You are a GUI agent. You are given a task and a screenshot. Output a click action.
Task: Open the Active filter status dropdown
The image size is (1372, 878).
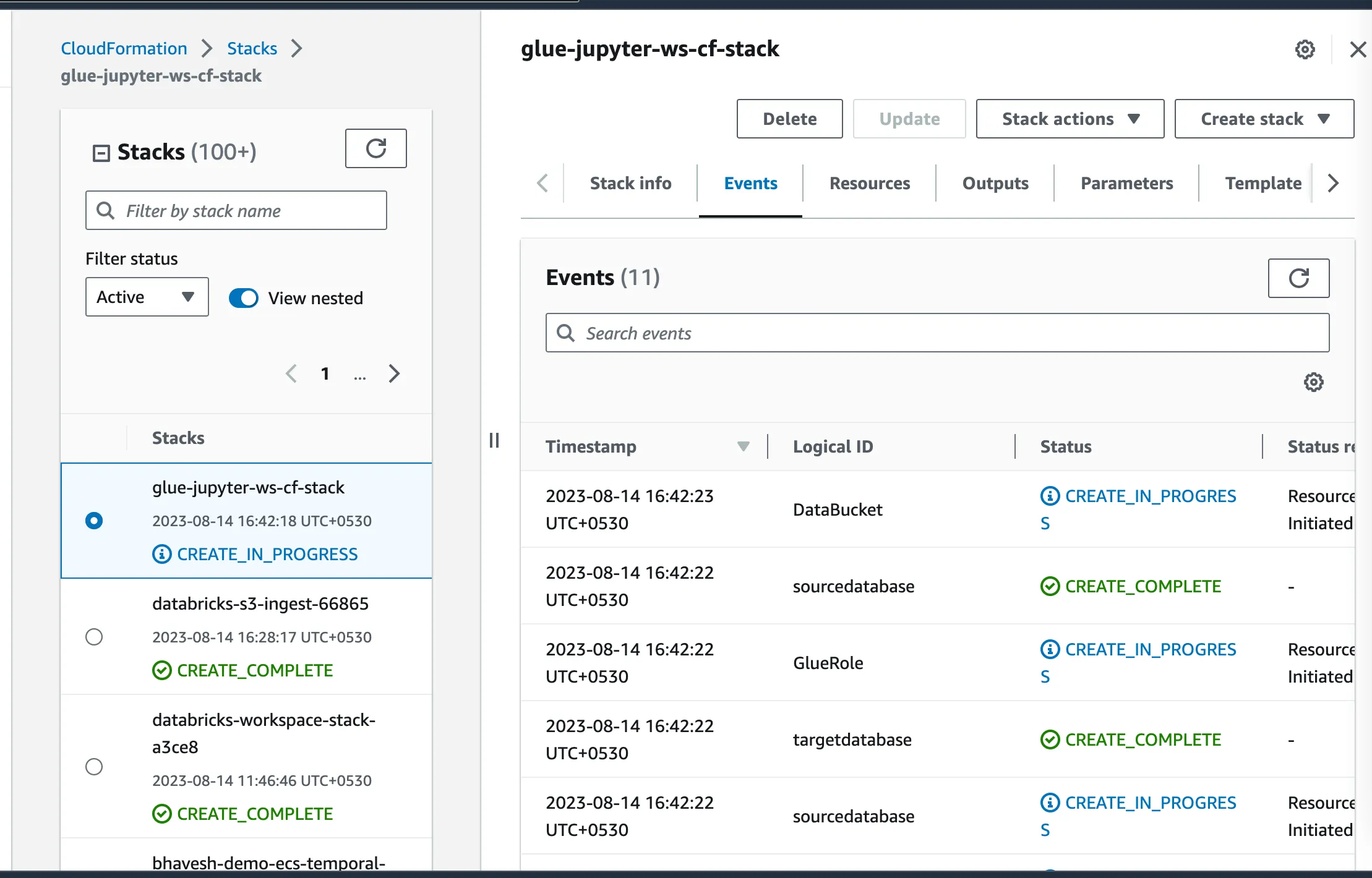pos(147,297)
